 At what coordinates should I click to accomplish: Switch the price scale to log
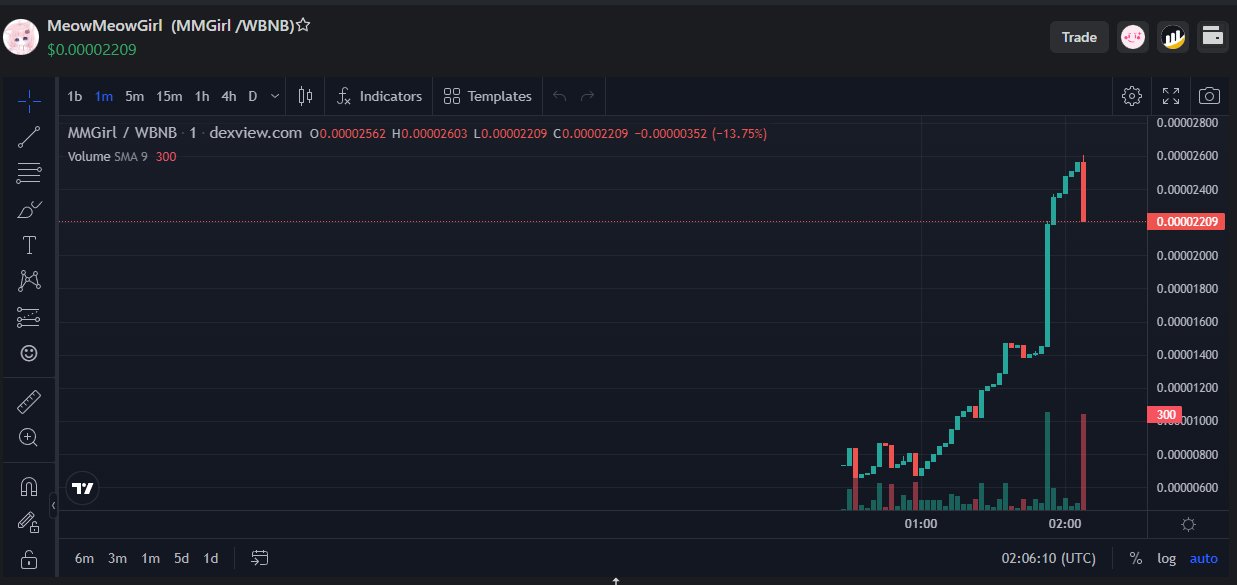point(1166,558)
